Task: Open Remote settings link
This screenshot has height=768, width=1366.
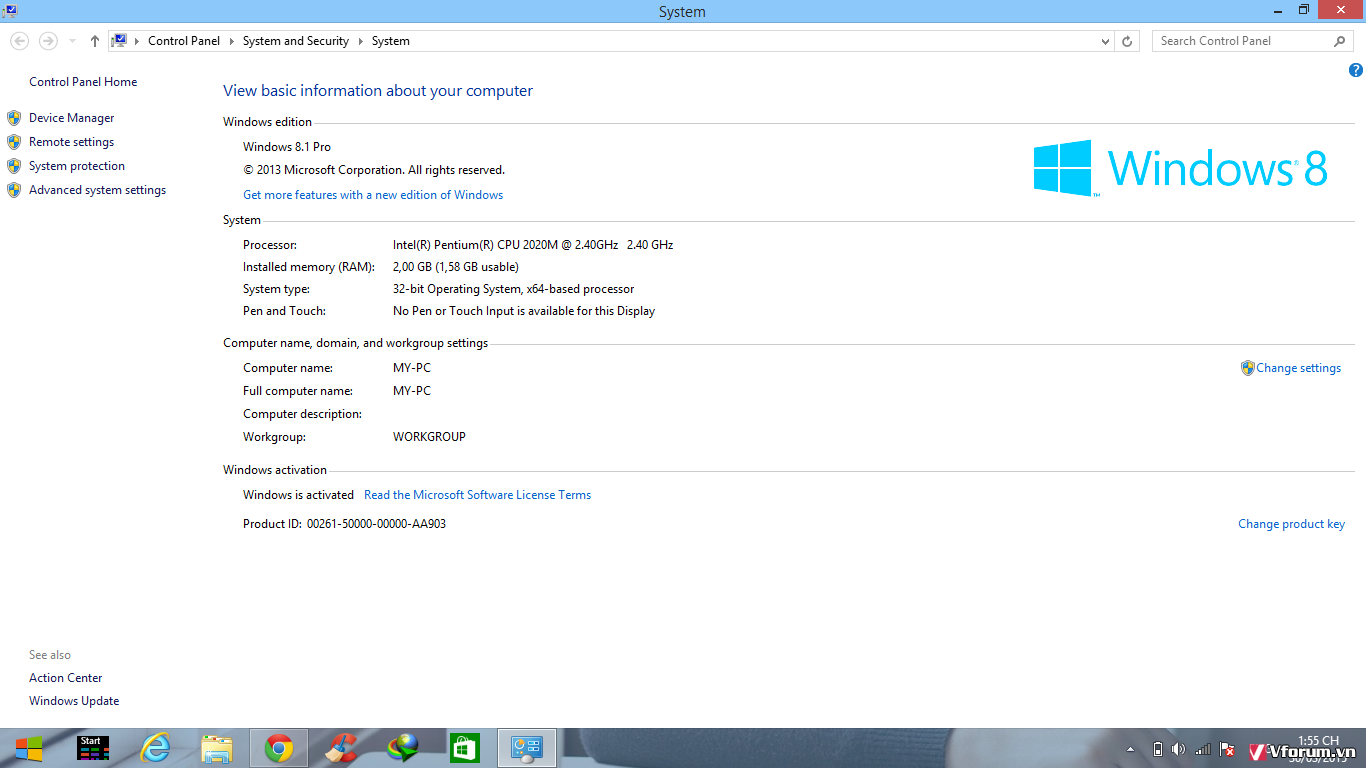Action: 71,142
